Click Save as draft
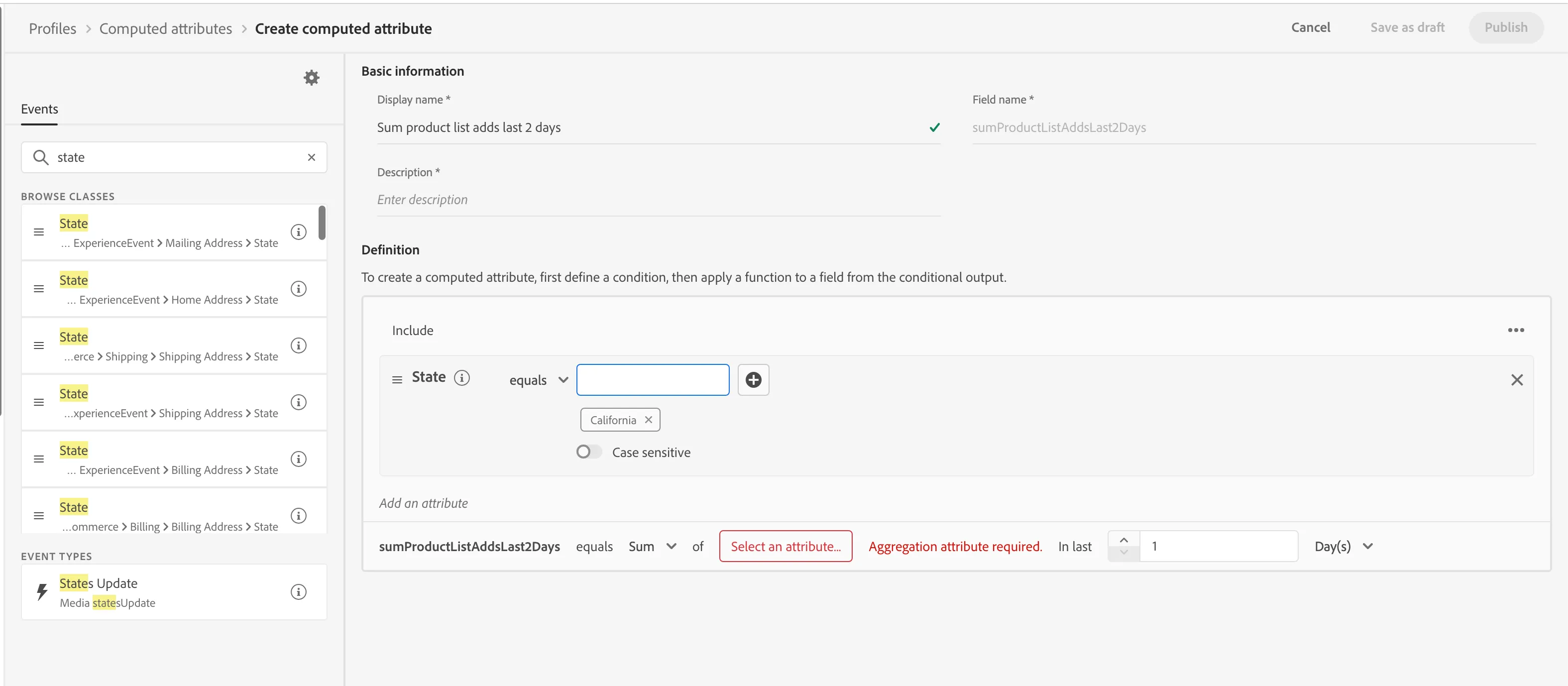 [x=1407, y=27]
